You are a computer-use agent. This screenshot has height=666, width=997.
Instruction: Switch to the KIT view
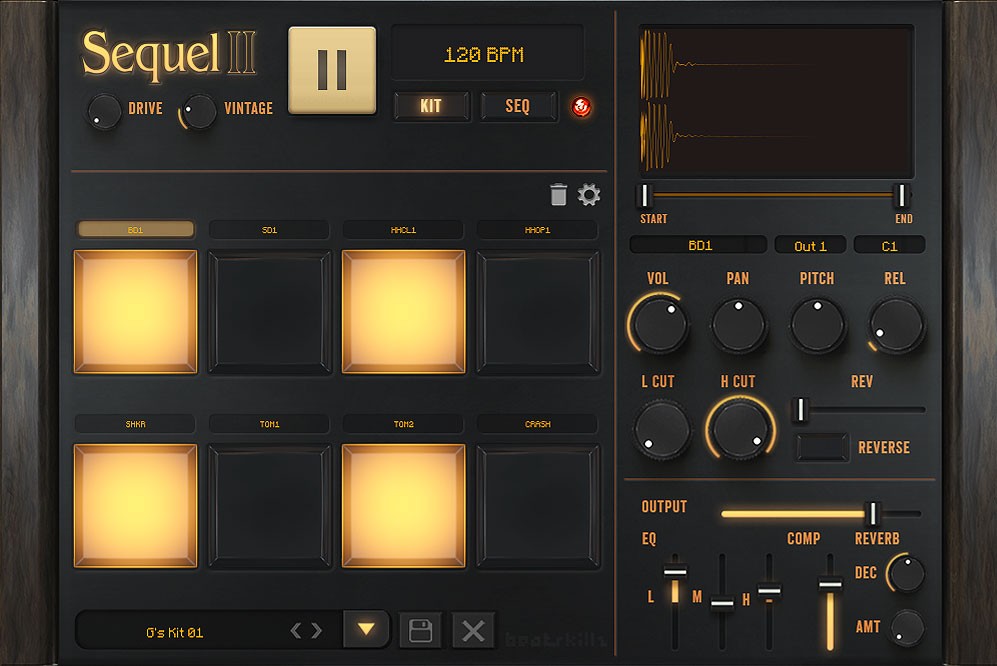coord(431,106)
